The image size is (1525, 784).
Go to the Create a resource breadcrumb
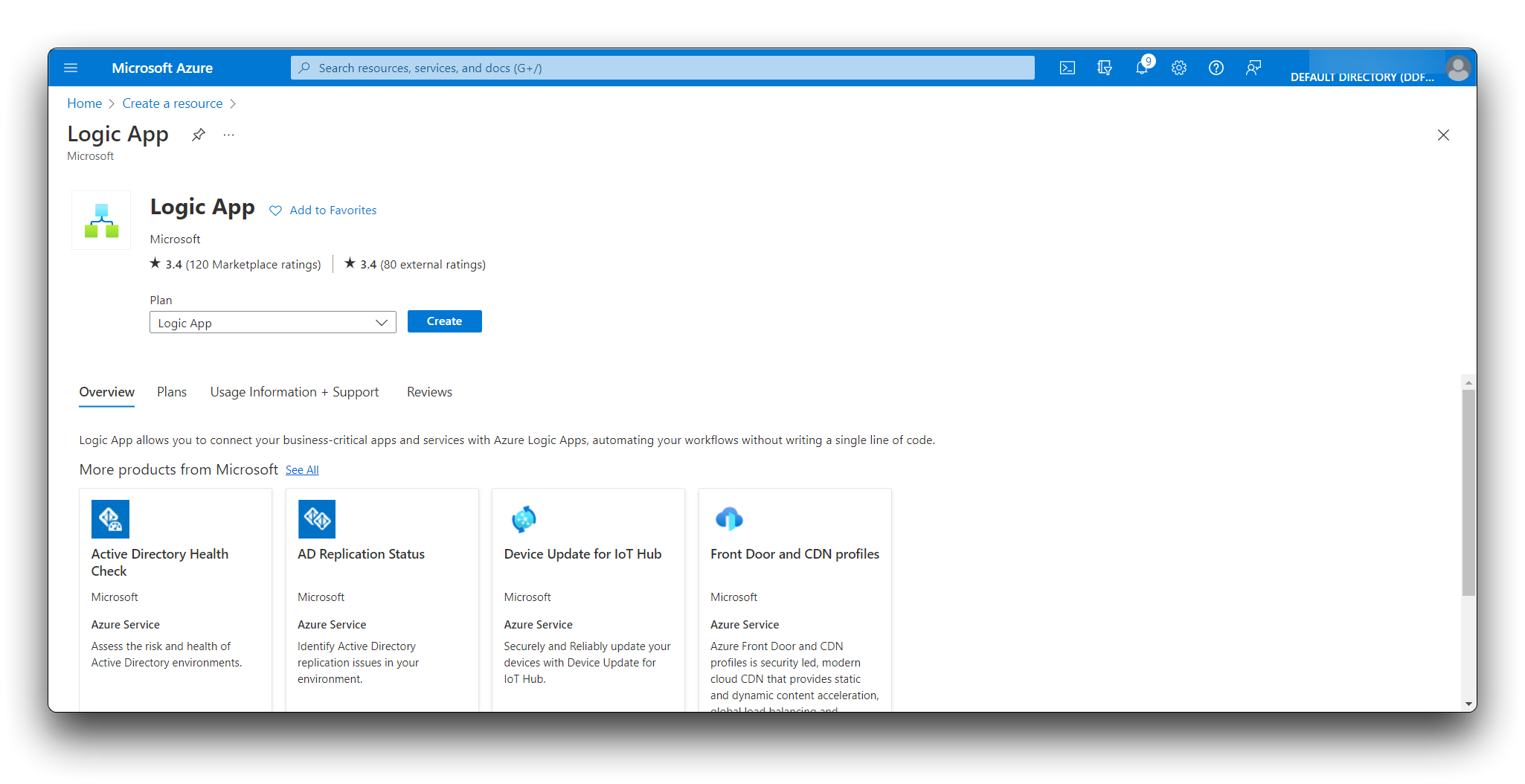(173, 103)
